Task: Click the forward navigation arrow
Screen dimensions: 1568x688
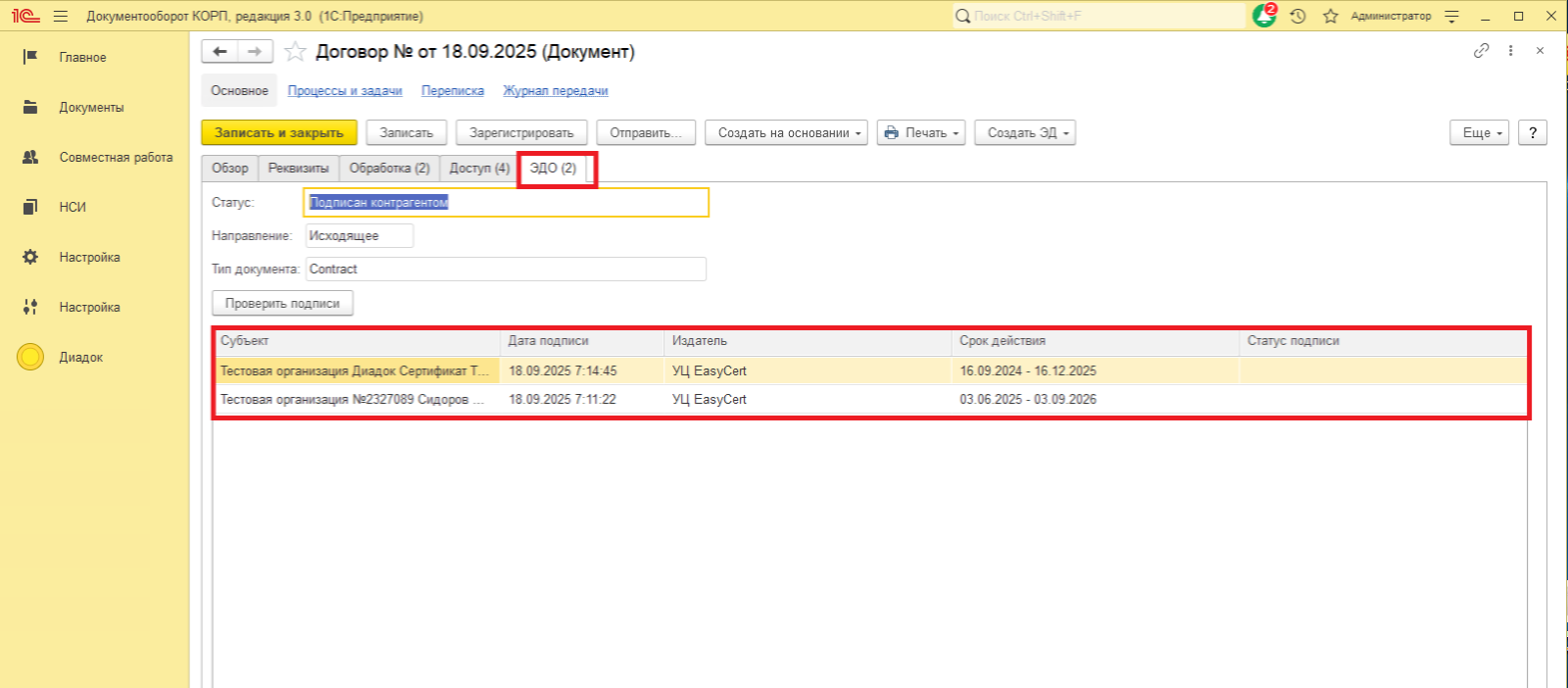Action: point(255,51)
